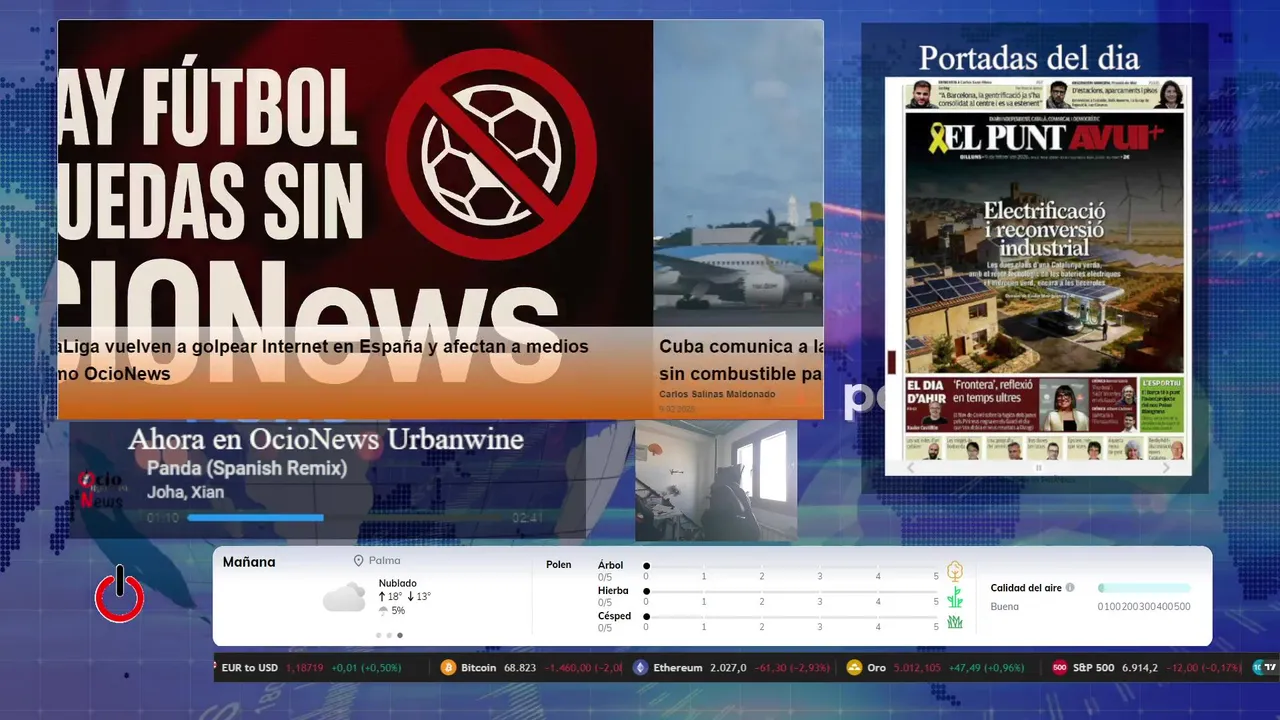Click the 02:41 song duration
Viewport: 1280px width, 720px height.
(527, 518)
